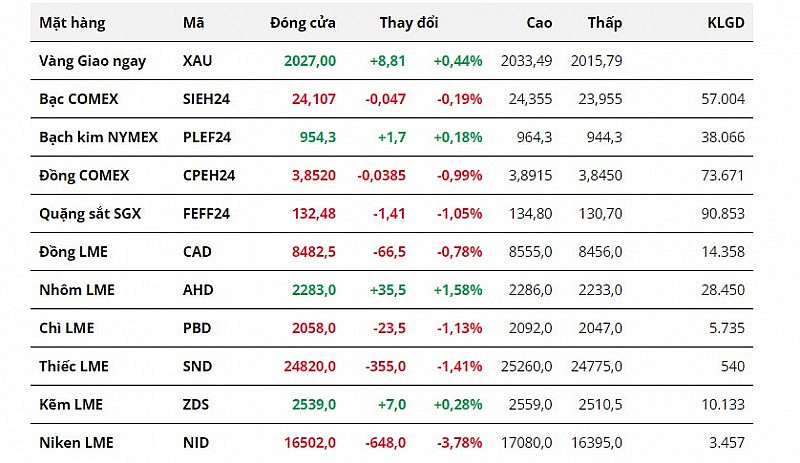Click the Nhôm change value +1,58%
800x463 pixels.
pos(457,290)
